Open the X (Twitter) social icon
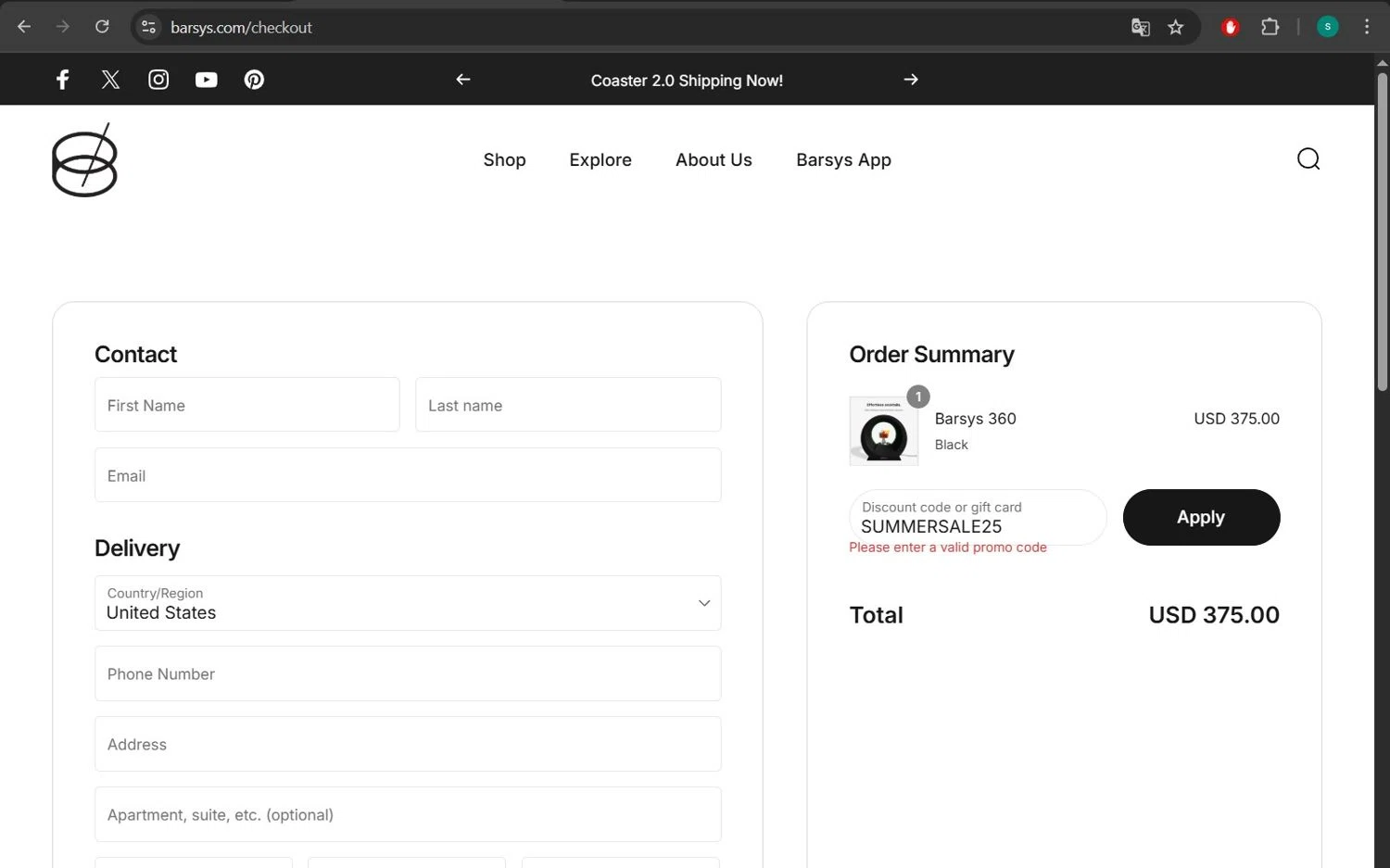Image resolution: width=1390 pixels, height=868 pixels. [110, 80]
